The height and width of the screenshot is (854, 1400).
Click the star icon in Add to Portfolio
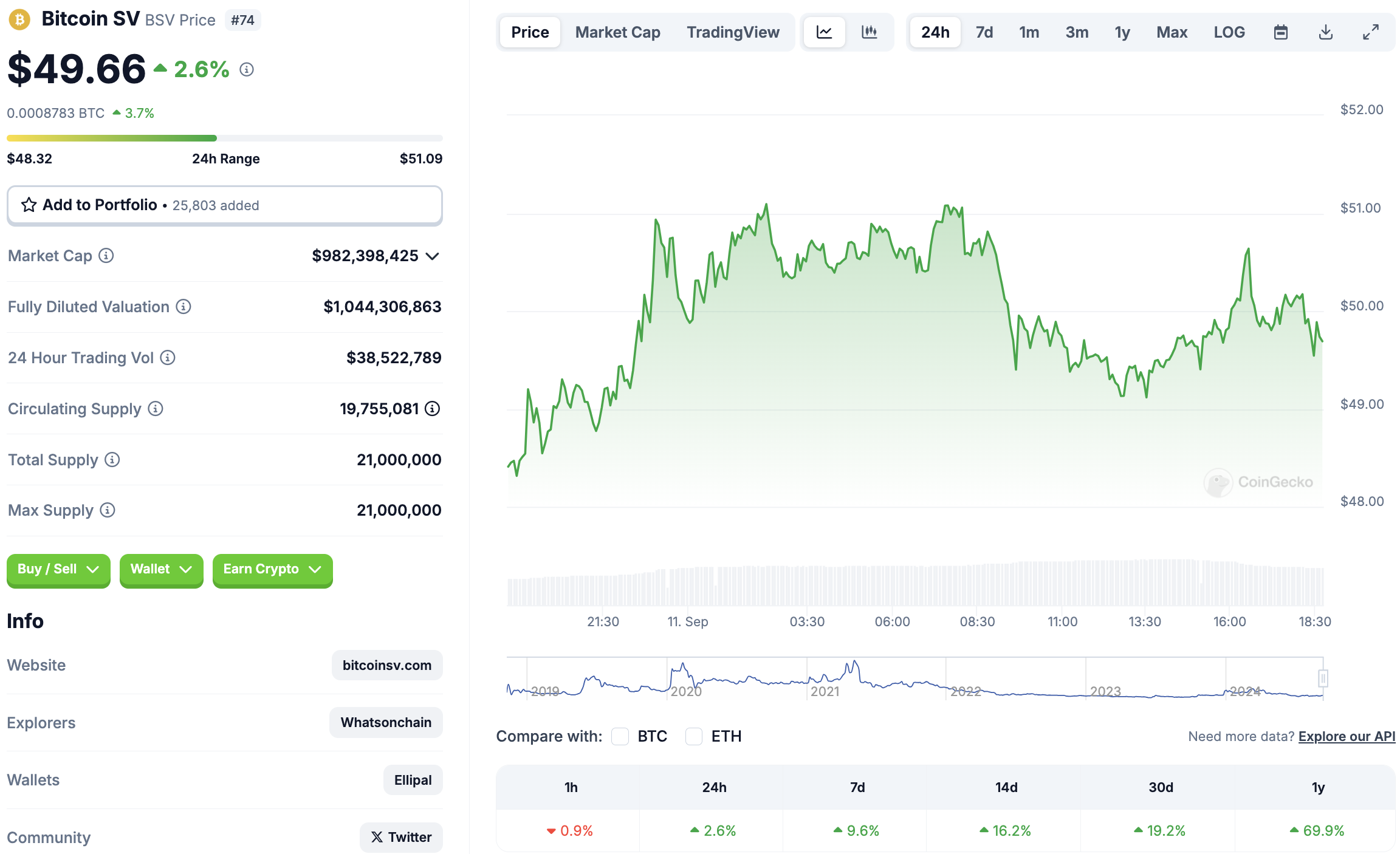pyautogui.click(x=29, y=205)
